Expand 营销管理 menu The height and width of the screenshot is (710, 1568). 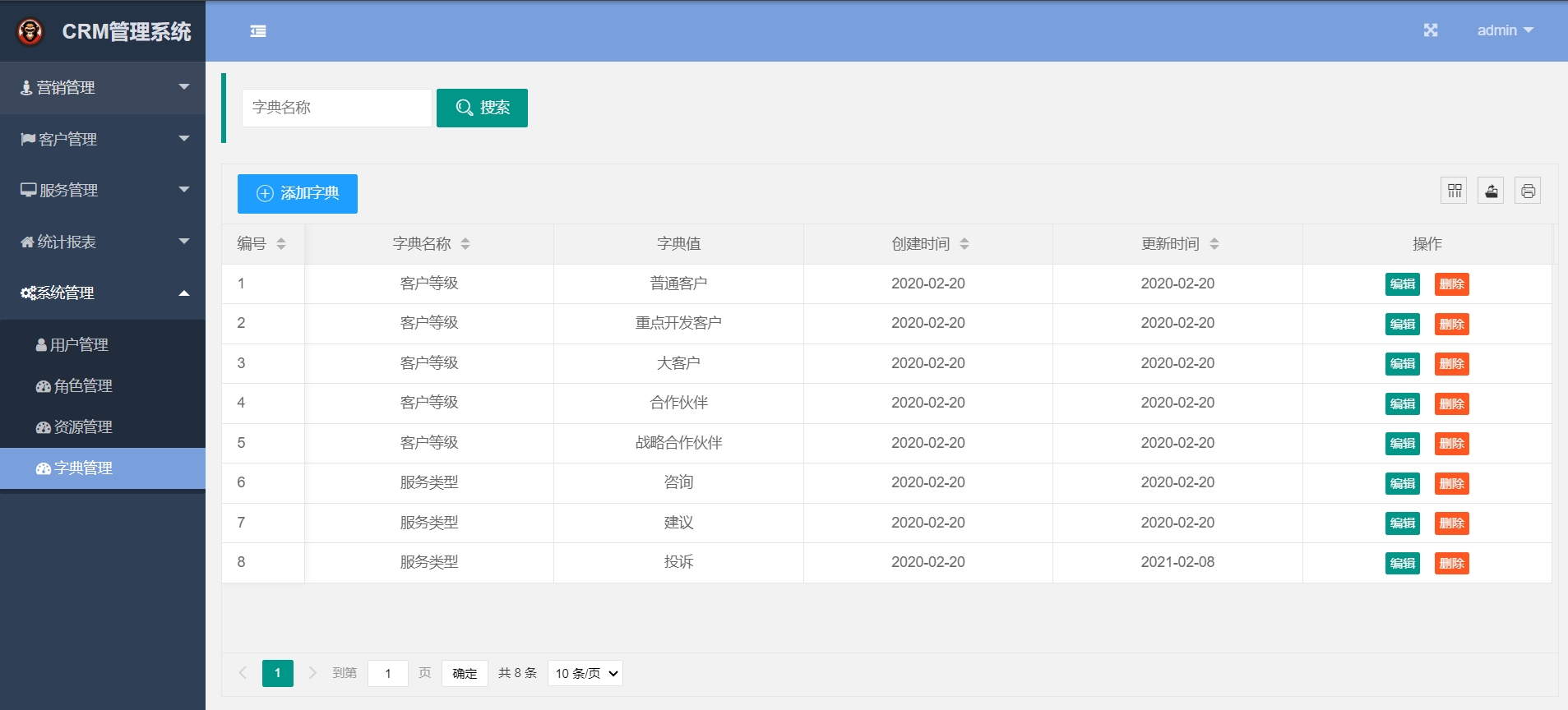tap(103, 87)
